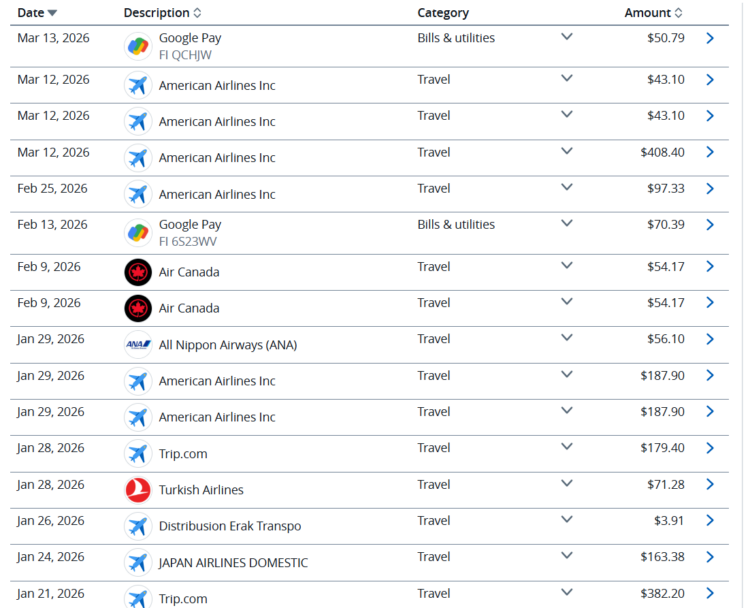Expand category dropdown on Turkish Airlines row
This screenshot has height=608, width=750.
567,483
